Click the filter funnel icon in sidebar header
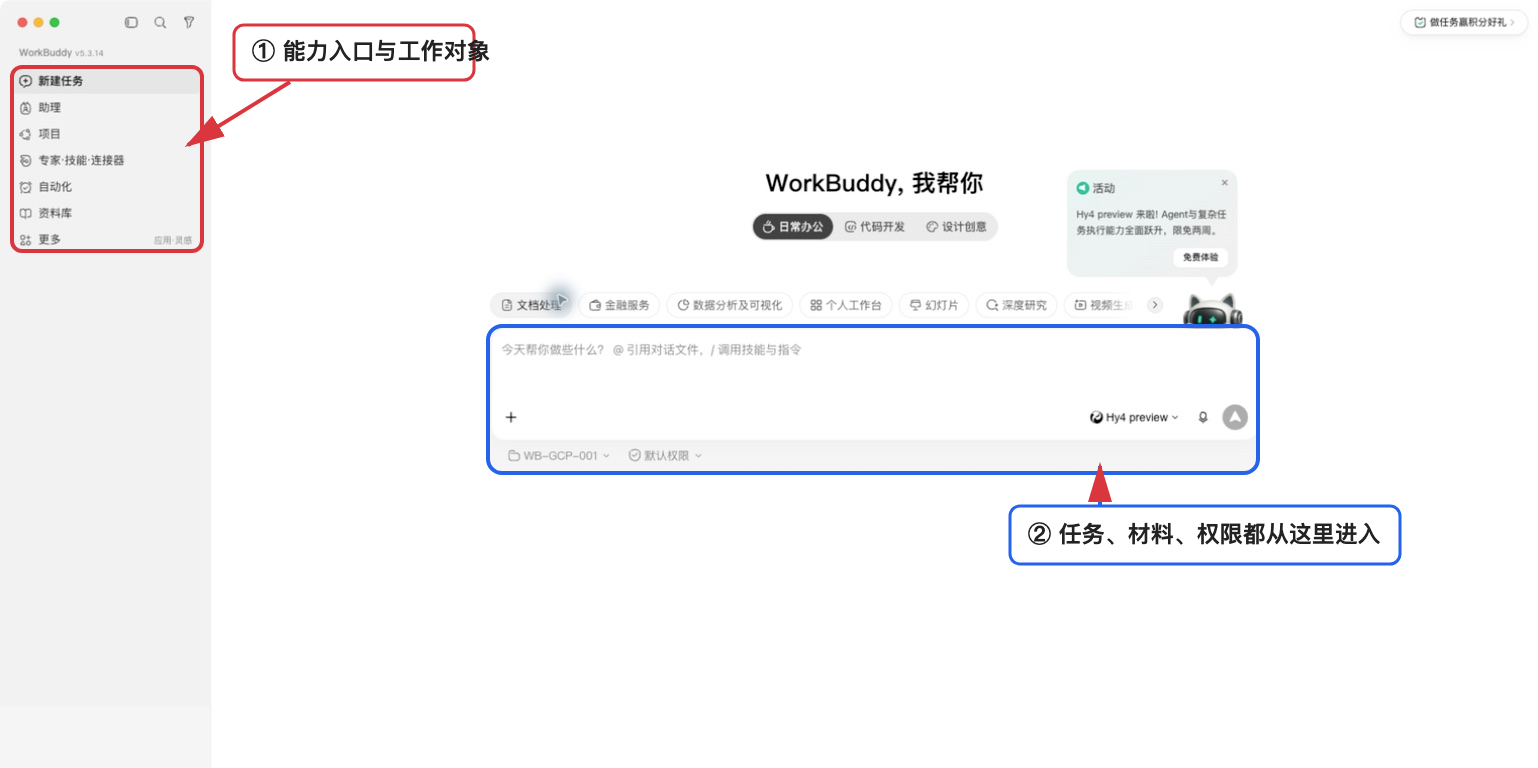Viewport: 1538px width, 768px height. (189, 22)
